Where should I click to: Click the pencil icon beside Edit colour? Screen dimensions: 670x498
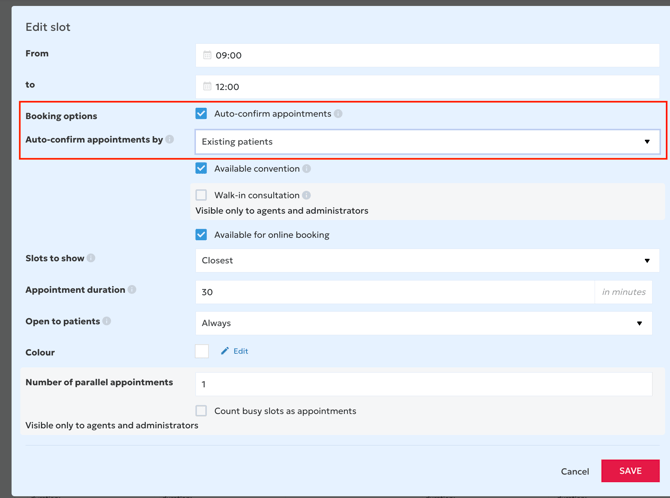click(225, 351)
